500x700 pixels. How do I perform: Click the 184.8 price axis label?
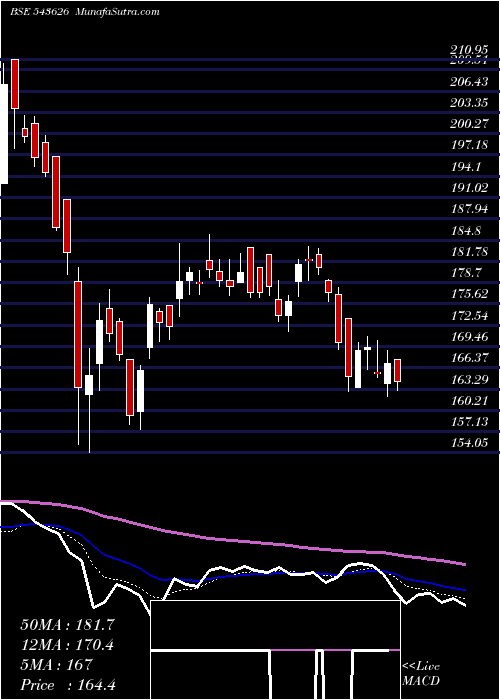coord(466,230)
